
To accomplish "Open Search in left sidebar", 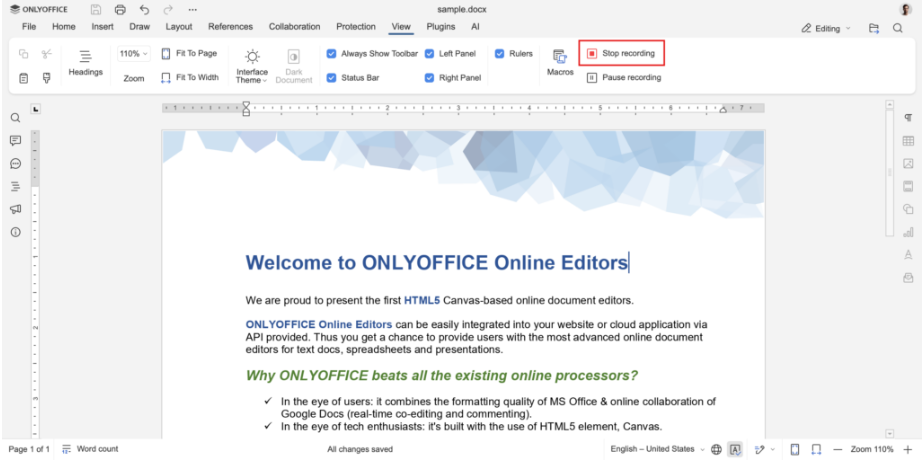I will coord(15,118).
